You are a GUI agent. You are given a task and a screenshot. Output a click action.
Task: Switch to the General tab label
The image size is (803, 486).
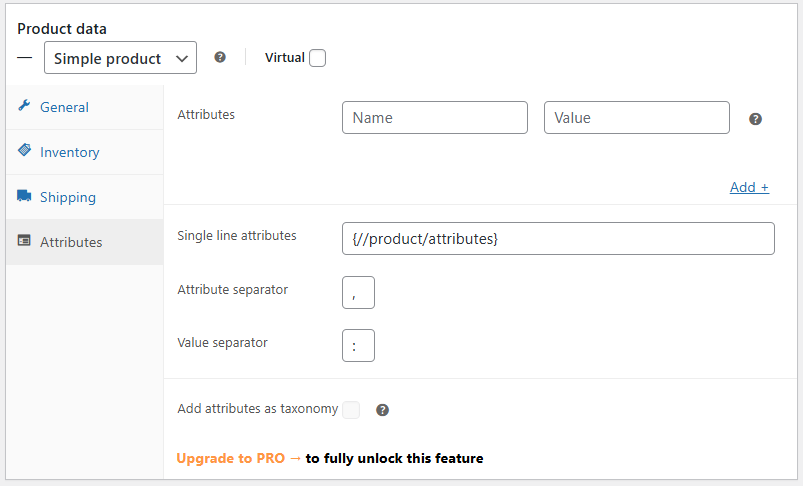64,107
